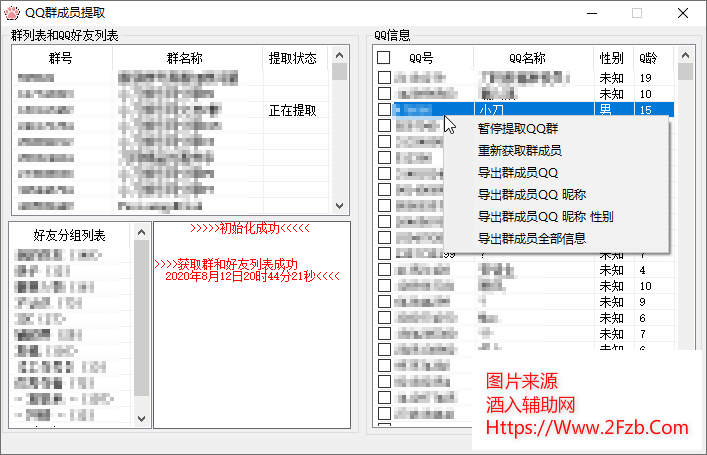Click the 2020年8月12日 timestamp log line
The height and width of the screenshot is (455, 707).
click(x=252, y=276)
